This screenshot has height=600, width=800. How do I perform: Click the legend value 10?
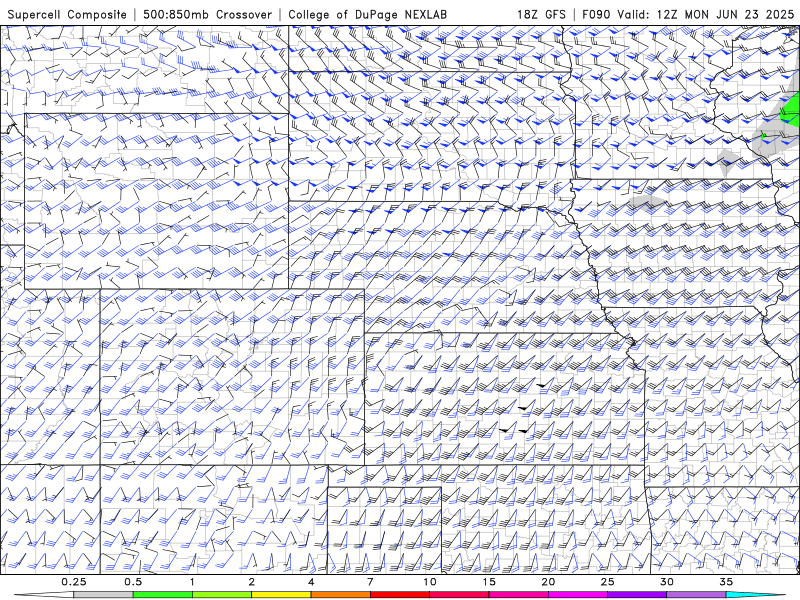[x=429, y=582]
